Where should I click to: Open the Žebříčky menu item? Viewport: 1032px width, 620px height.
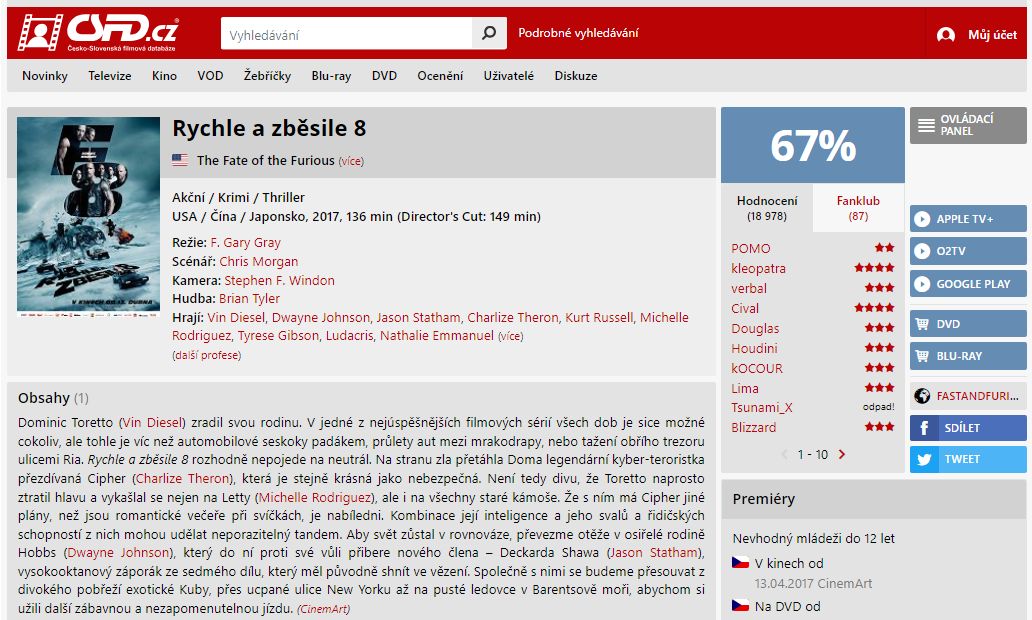267,76
